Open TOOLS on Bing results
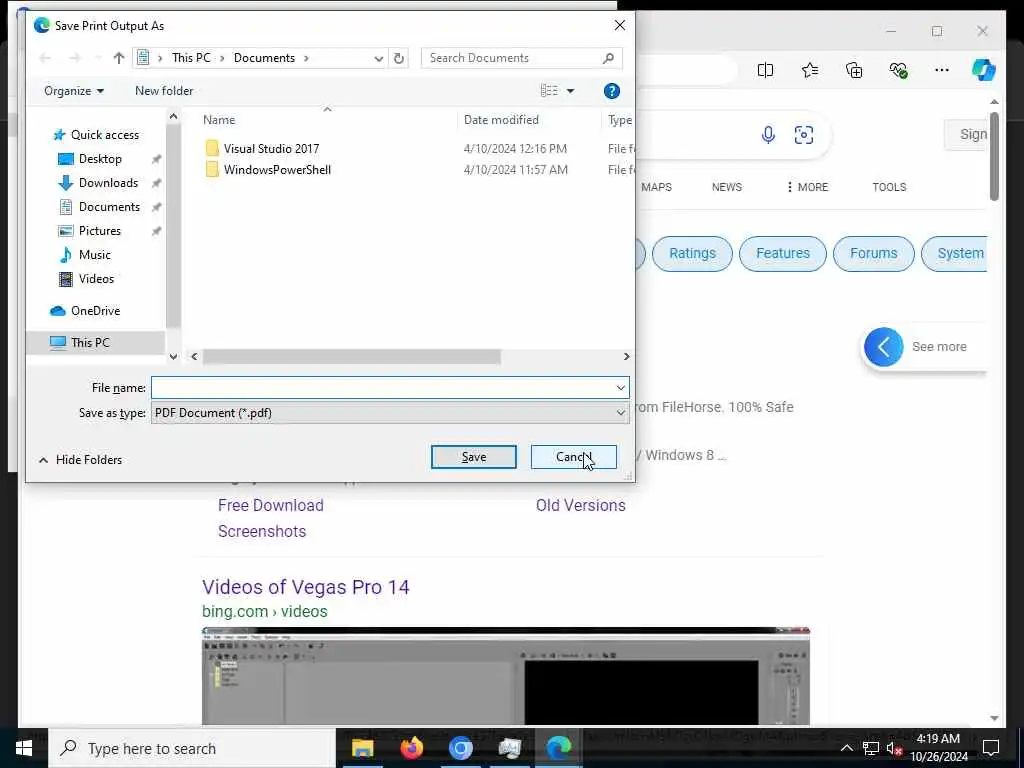The image size is (1024, 768). [x=889, y=187]
